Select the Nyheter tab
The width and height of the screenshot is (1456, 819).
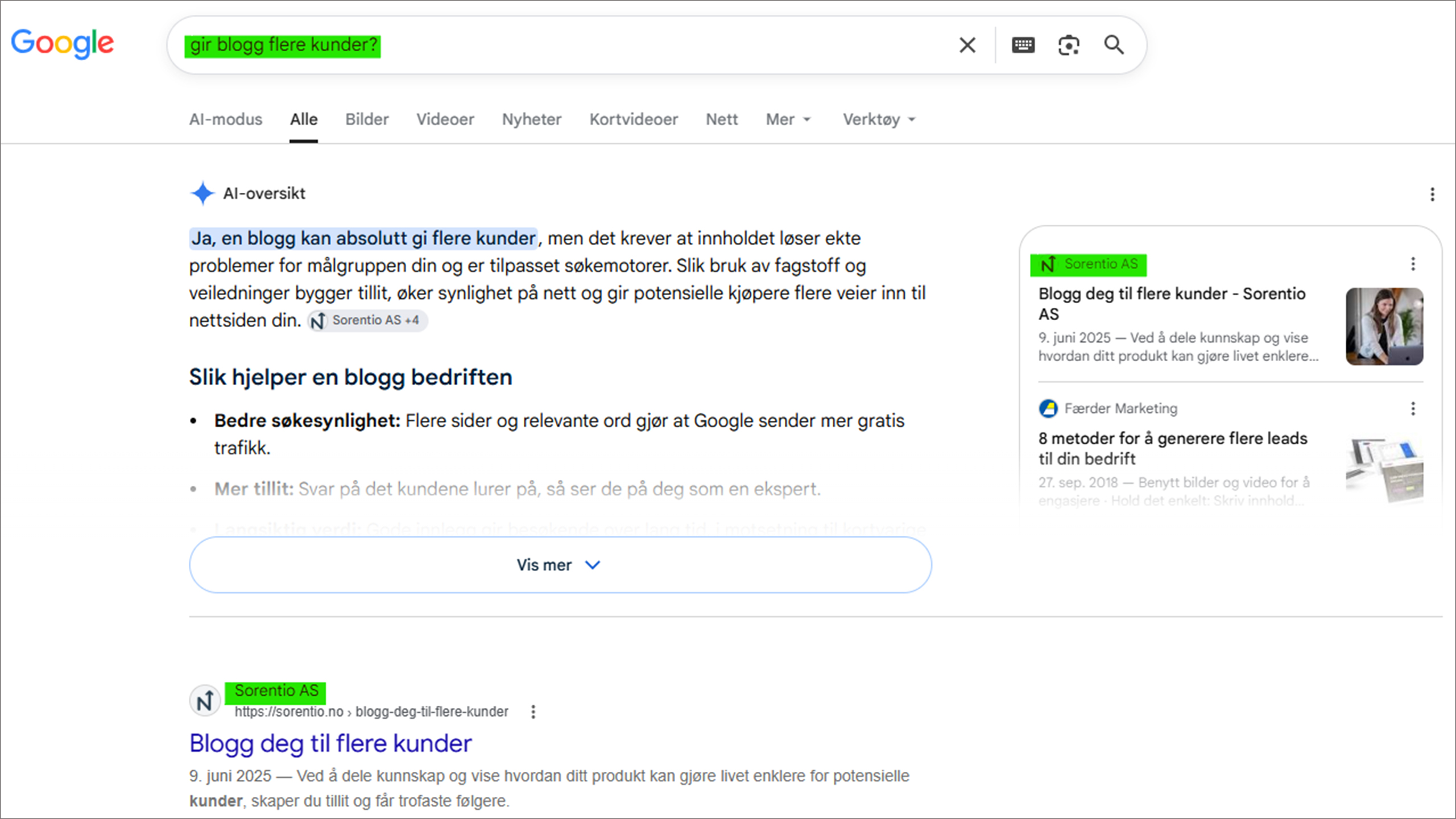[531, 119]
